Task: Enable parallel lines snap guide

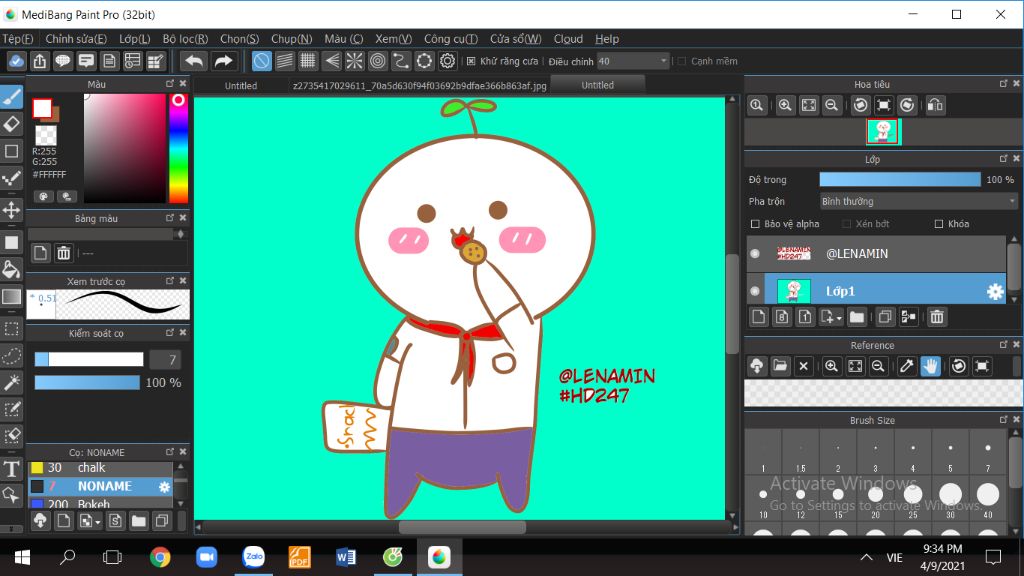Action: click(285, 61)
